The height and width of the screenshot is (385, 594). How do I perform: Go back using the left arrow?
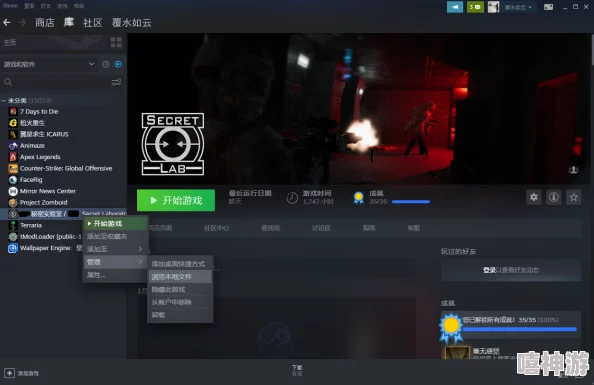coord(6,23)
